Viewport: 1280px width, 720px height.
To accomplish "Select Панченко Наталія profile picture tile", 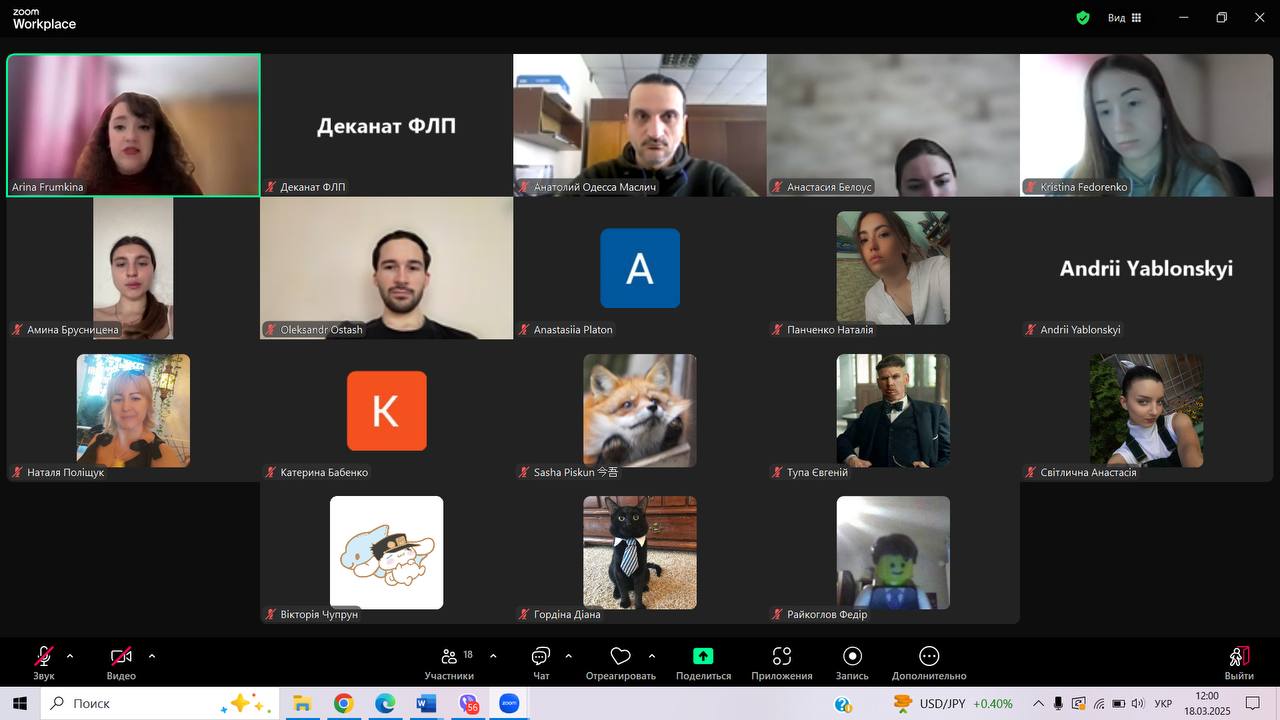I will 893,268.
